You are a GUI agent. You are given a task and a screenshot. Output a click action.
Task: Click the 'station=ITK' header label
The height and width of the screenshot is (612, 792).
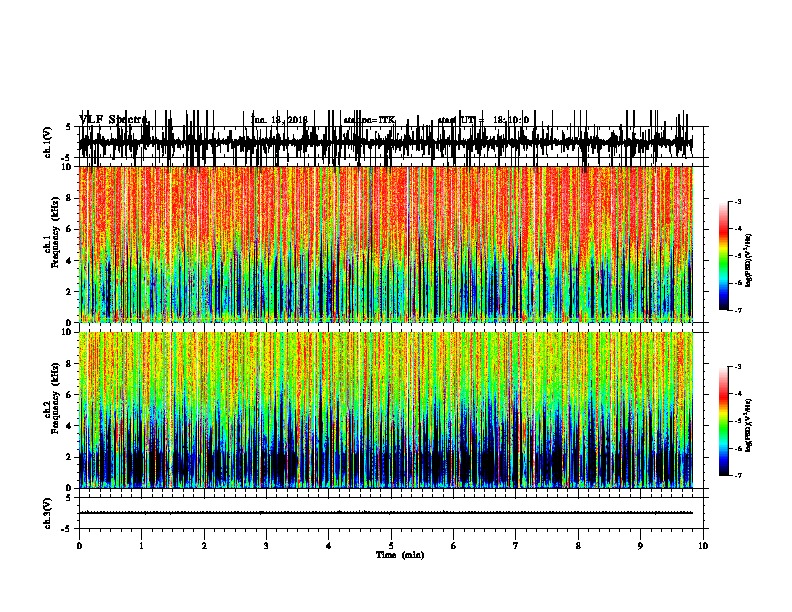coord(369,120)
